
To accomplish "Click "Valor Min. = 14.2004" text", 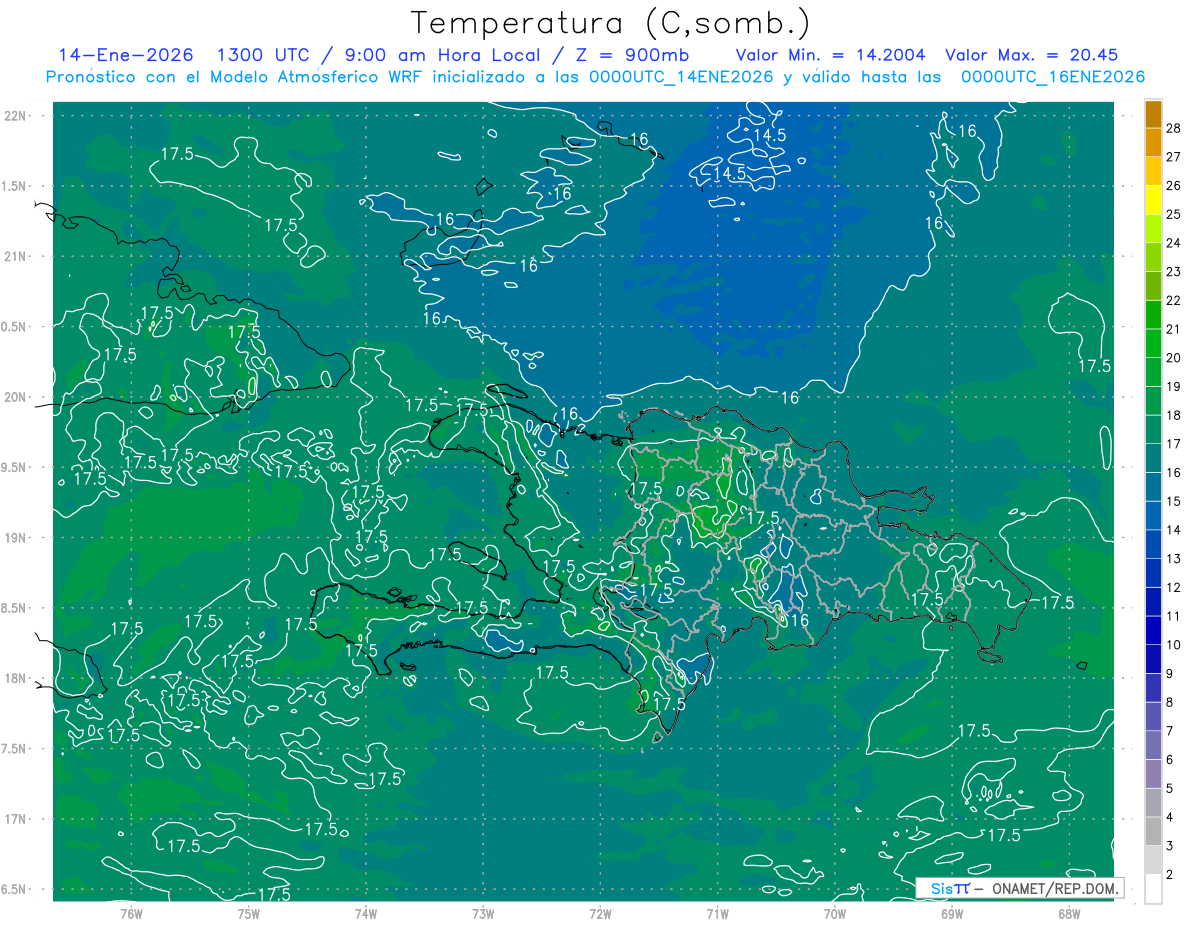I will (830, 55).
